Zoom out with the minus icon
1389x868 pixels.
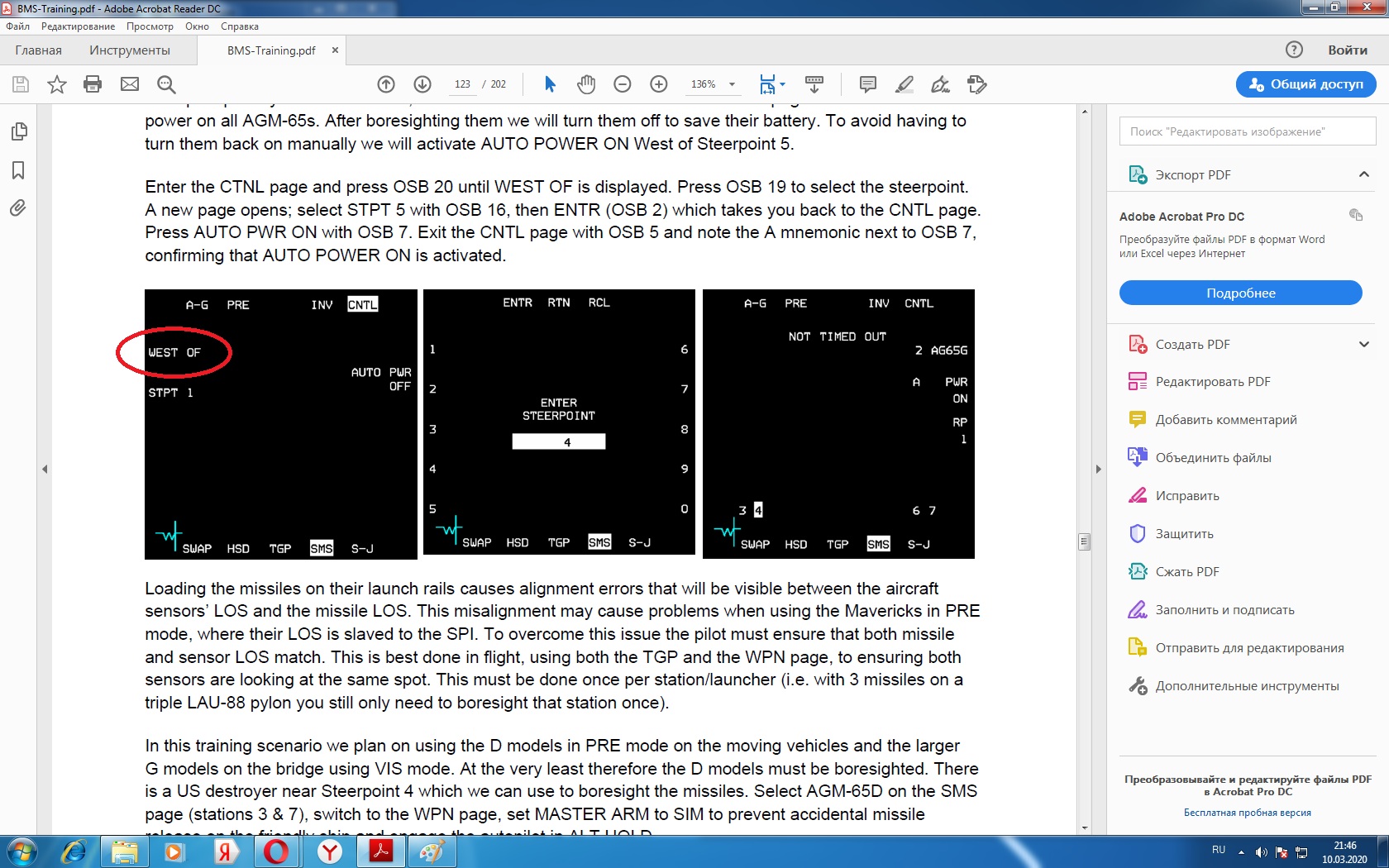[623, 84]
